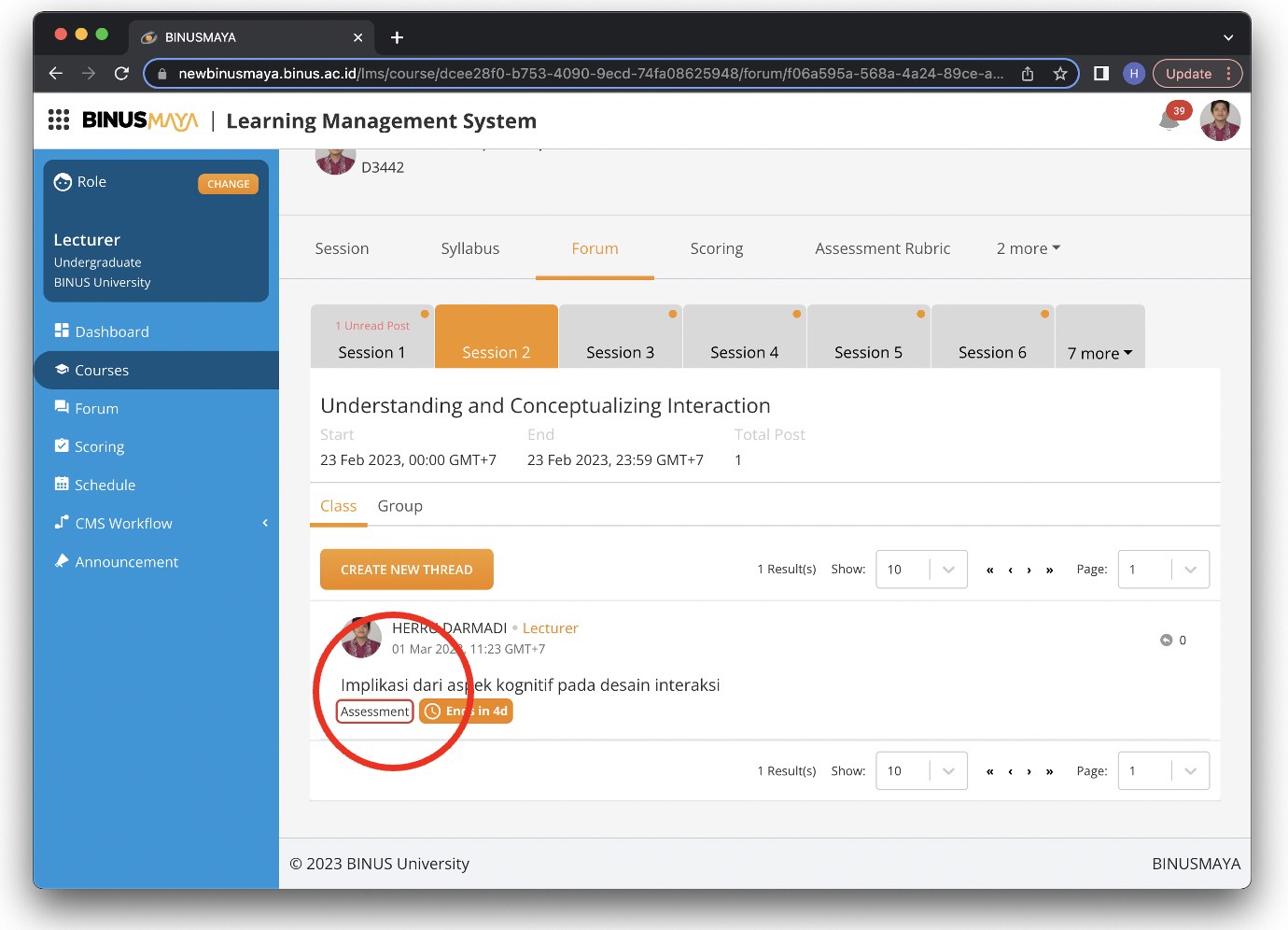
Task: Bookmark the page using the star icon
Action: pyautogui.click(x=1060, y=73)
